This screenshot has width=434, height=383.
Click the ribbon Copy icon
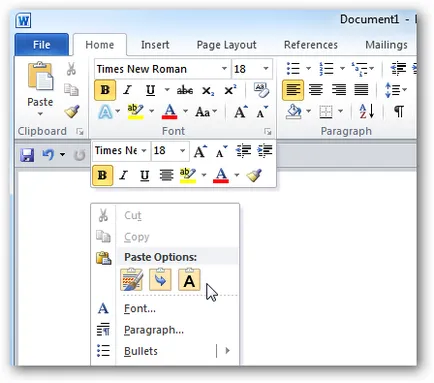point(71,90)
